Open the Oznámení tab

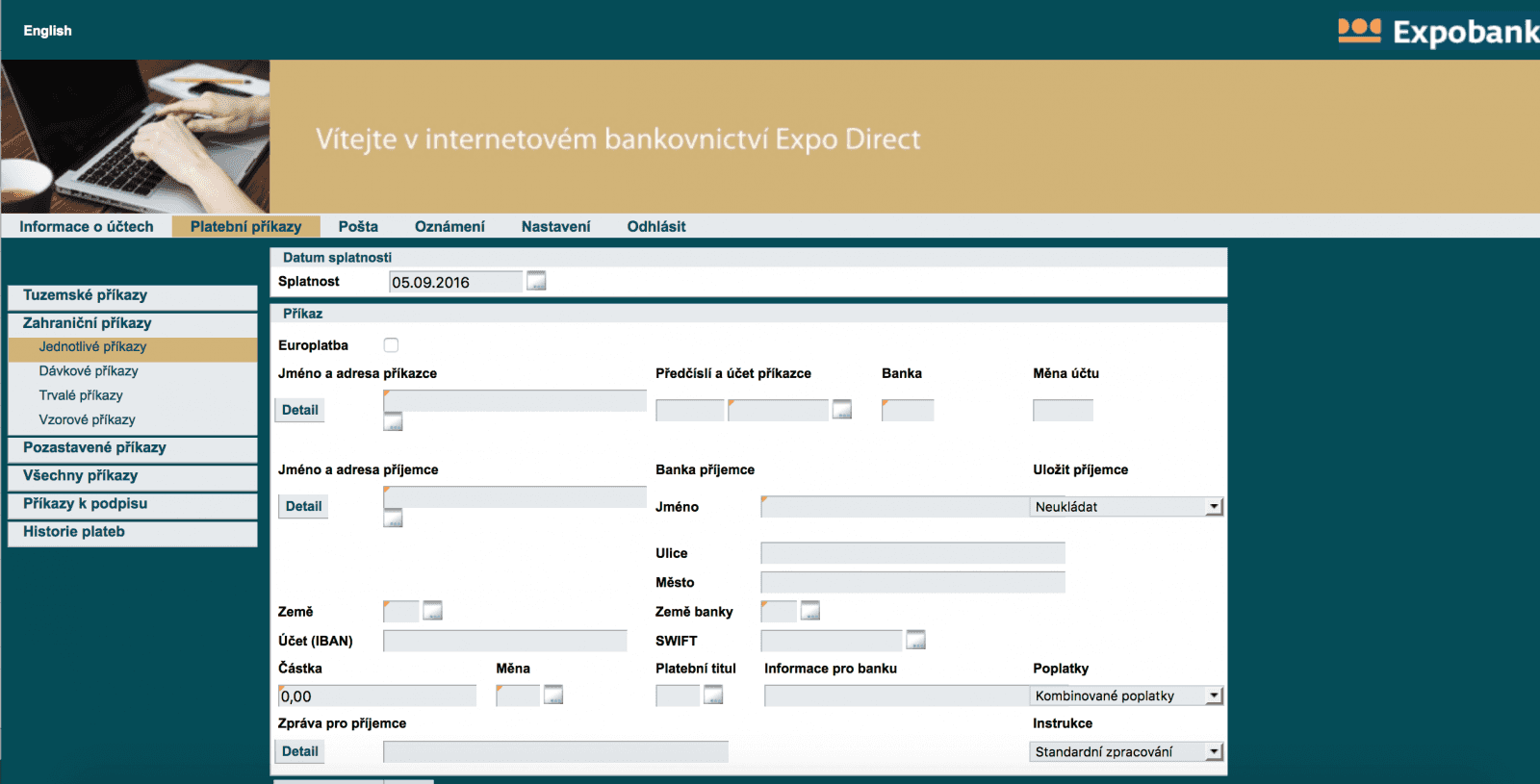point(449,226)
